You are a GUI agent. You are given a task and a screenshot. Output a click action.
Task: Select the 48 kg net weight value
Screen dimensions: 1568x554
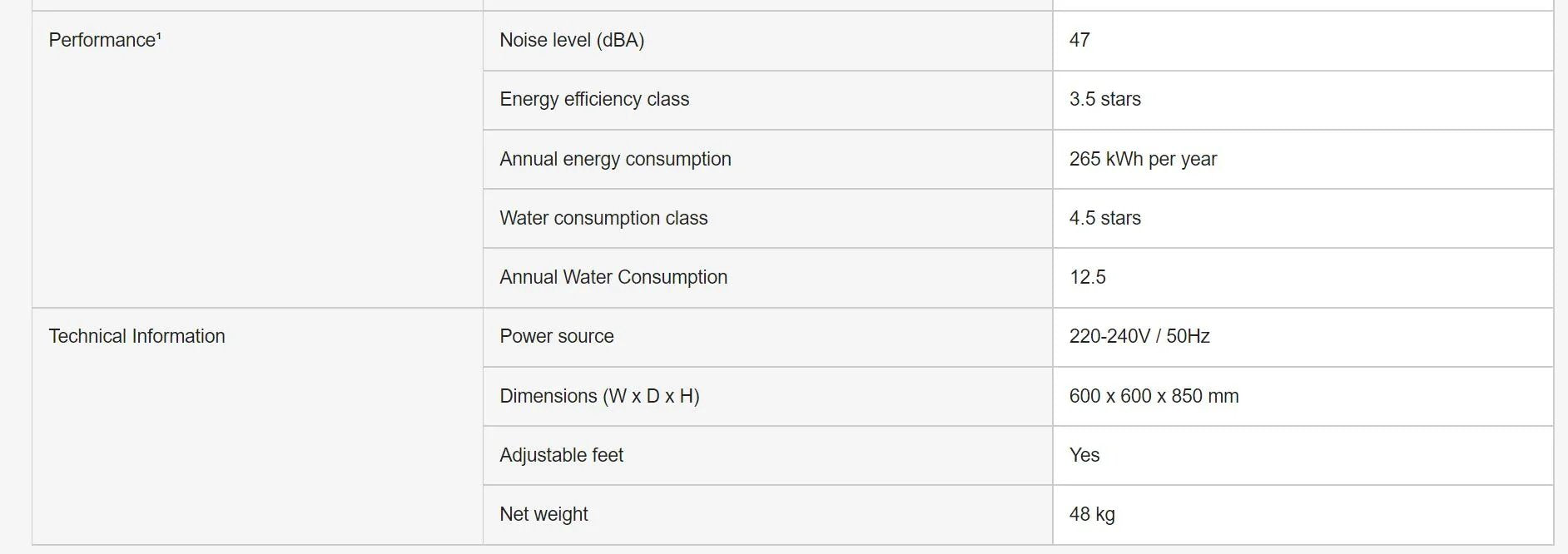tap(1092, 514)
